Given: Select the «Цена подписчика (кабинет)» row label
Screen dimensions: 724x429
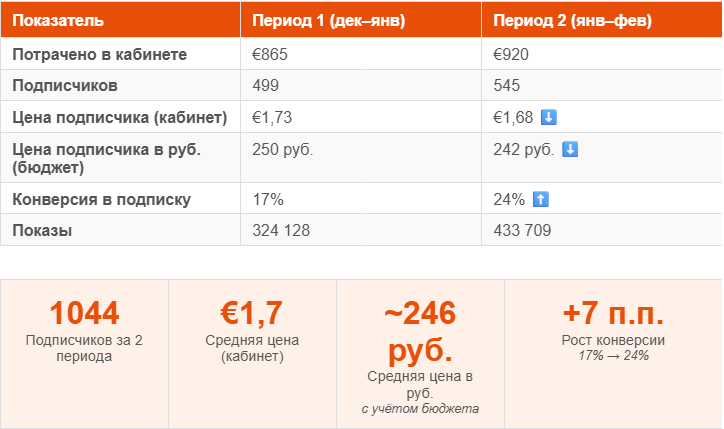Looking at the screenshot, I should (120, 118).
